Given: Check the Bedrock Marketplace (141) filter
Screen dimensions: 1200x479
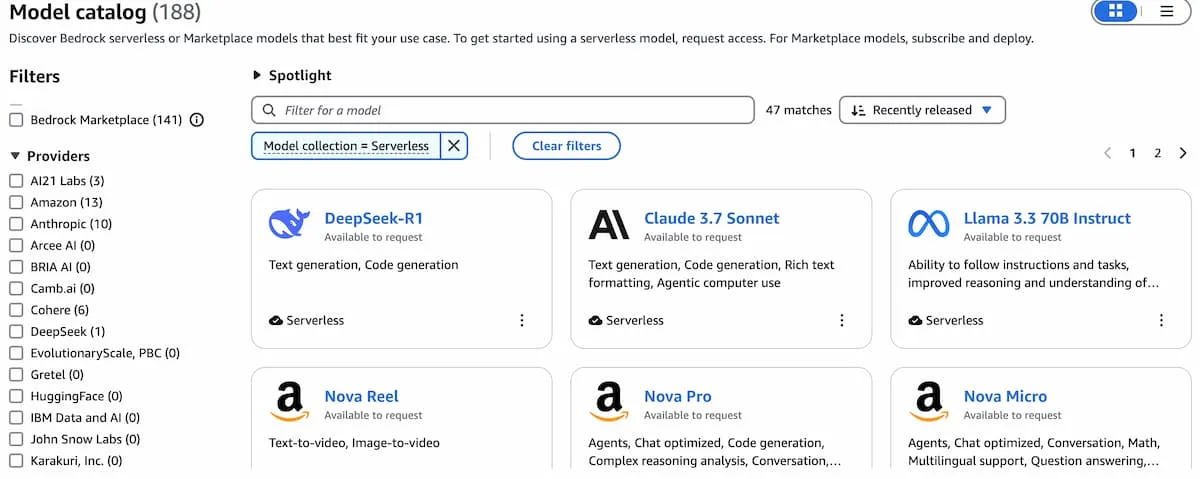Looking at the screenshot, I should [x=16, y=120].
